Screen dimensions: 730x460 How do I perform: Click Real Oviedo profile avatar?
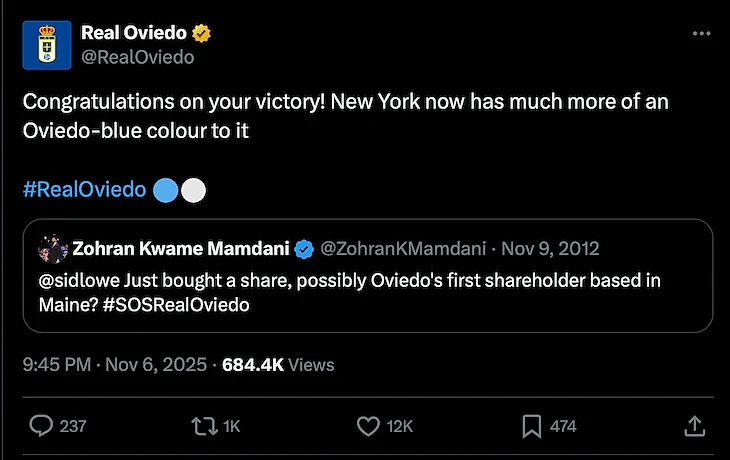tap(46, 45)
